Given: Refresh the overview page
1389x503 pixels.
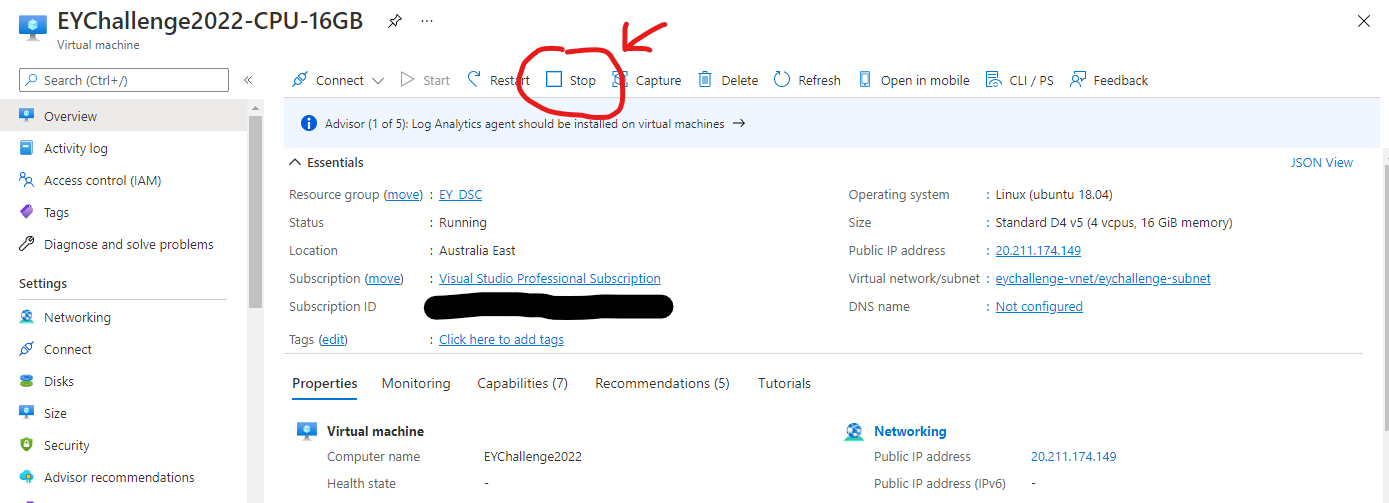Looking at the screenshot, I should [807, 80].
